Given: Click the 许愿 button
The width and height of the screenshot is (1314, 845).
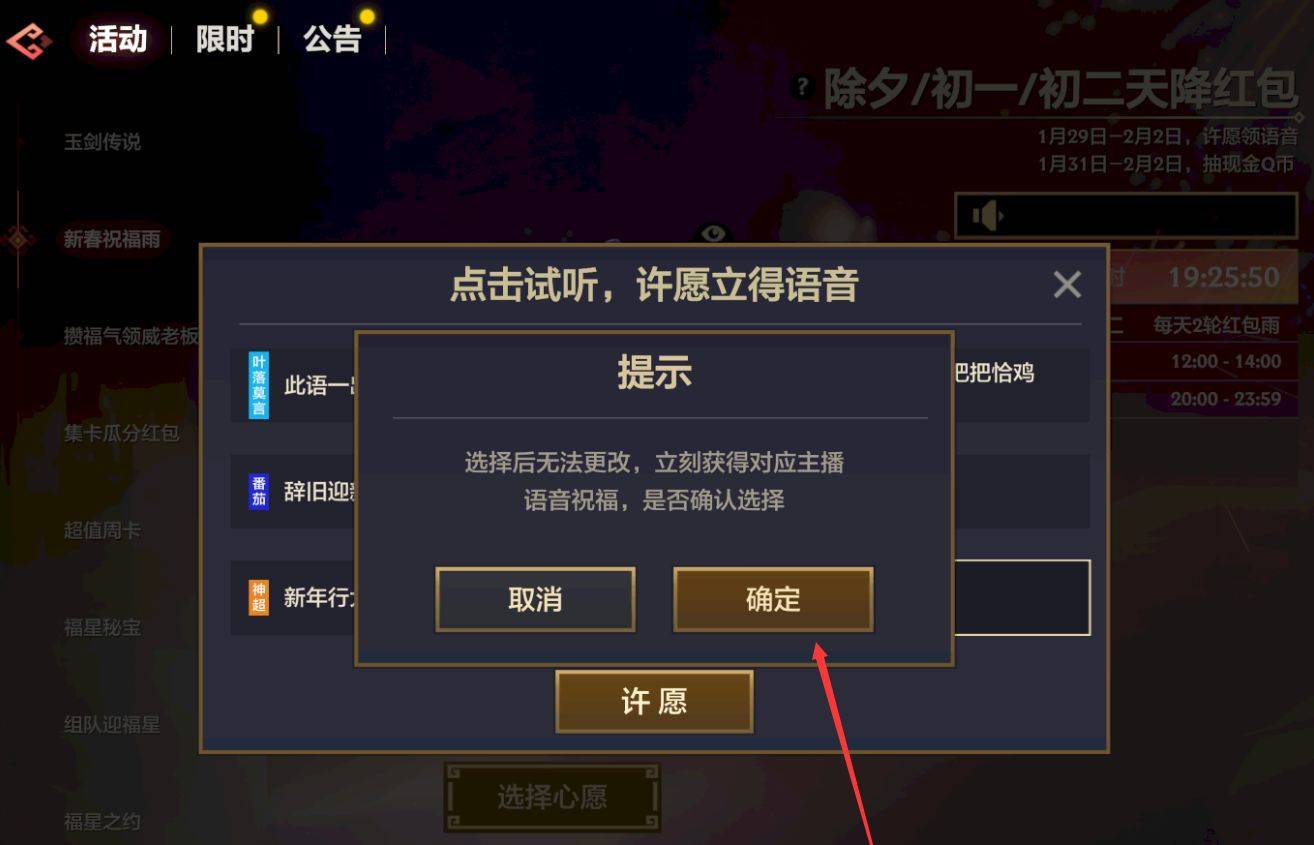Looking at the screenshot, I should tap(654, 701).
